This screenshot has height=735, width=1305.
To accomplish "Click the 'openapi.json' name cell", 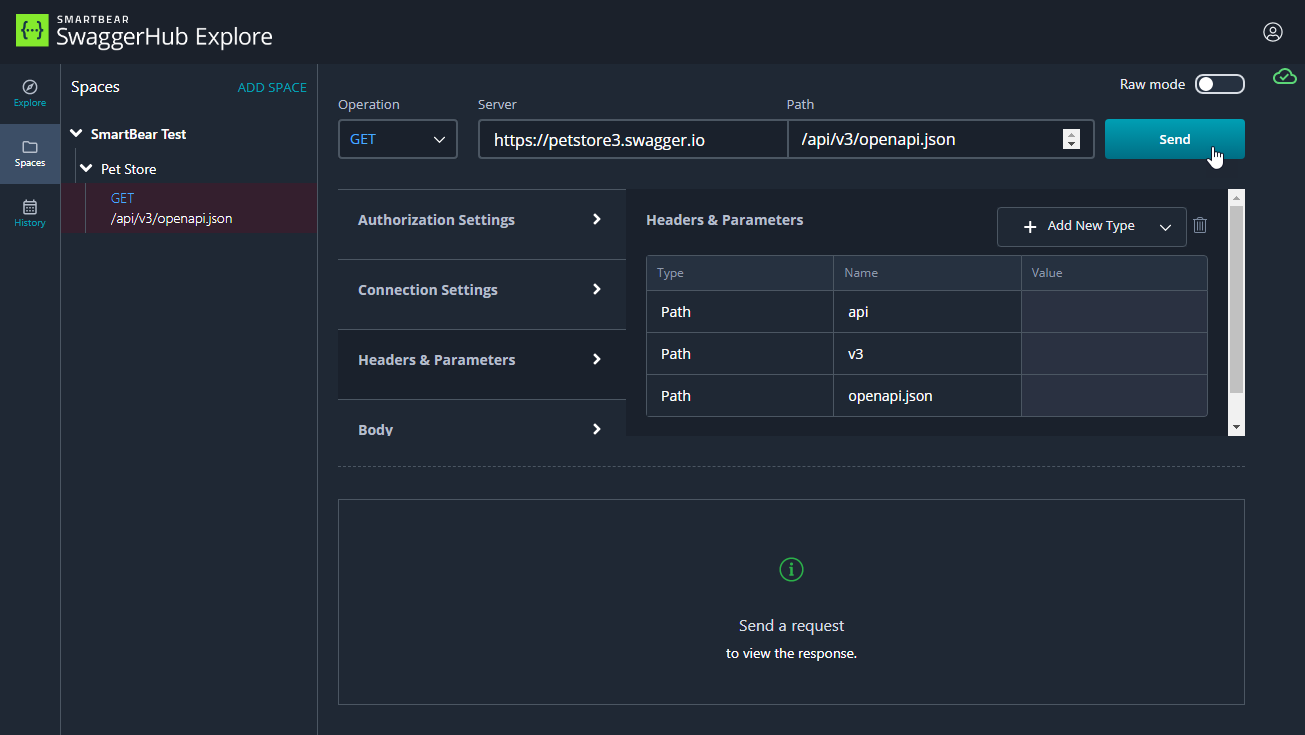I will [927, 396].
